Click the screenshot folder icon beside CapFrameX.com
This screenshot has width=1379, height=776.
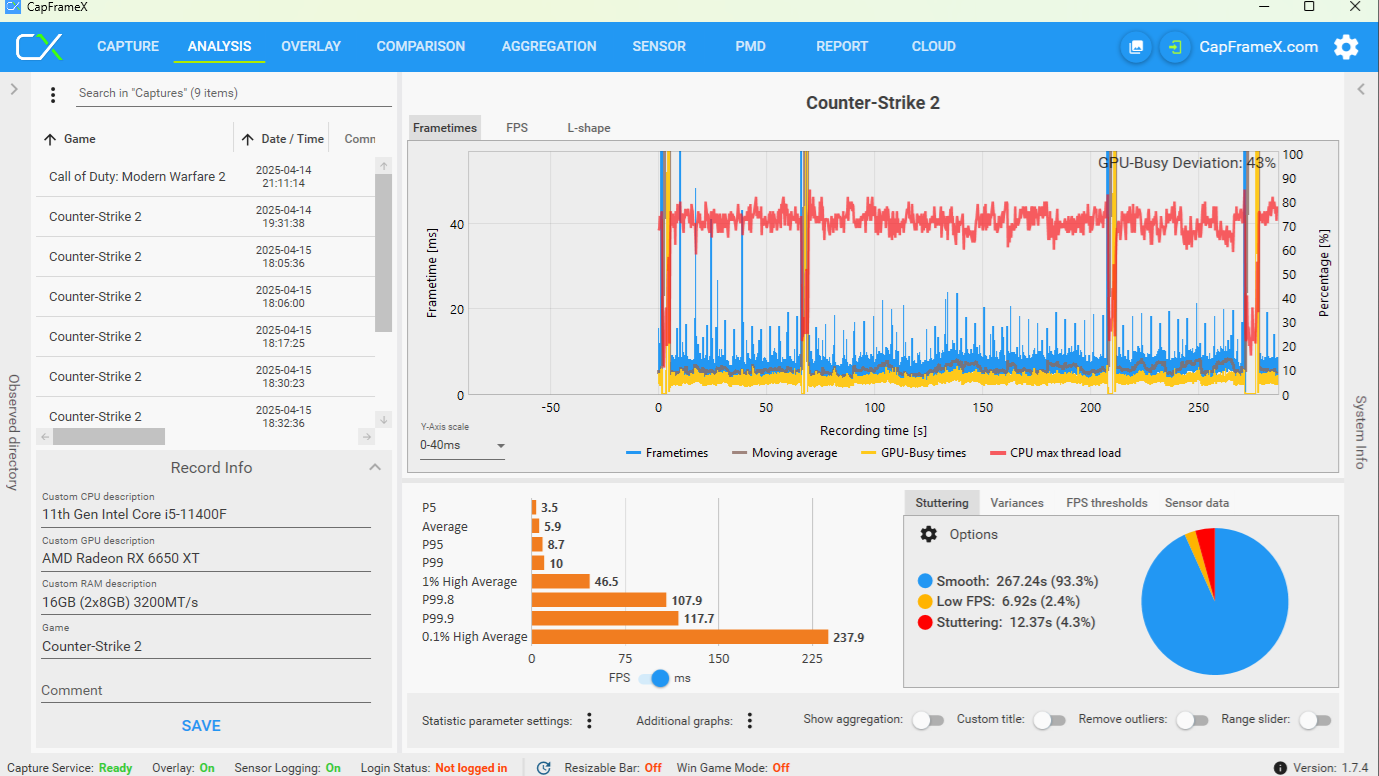click(x=1136, y=47)
